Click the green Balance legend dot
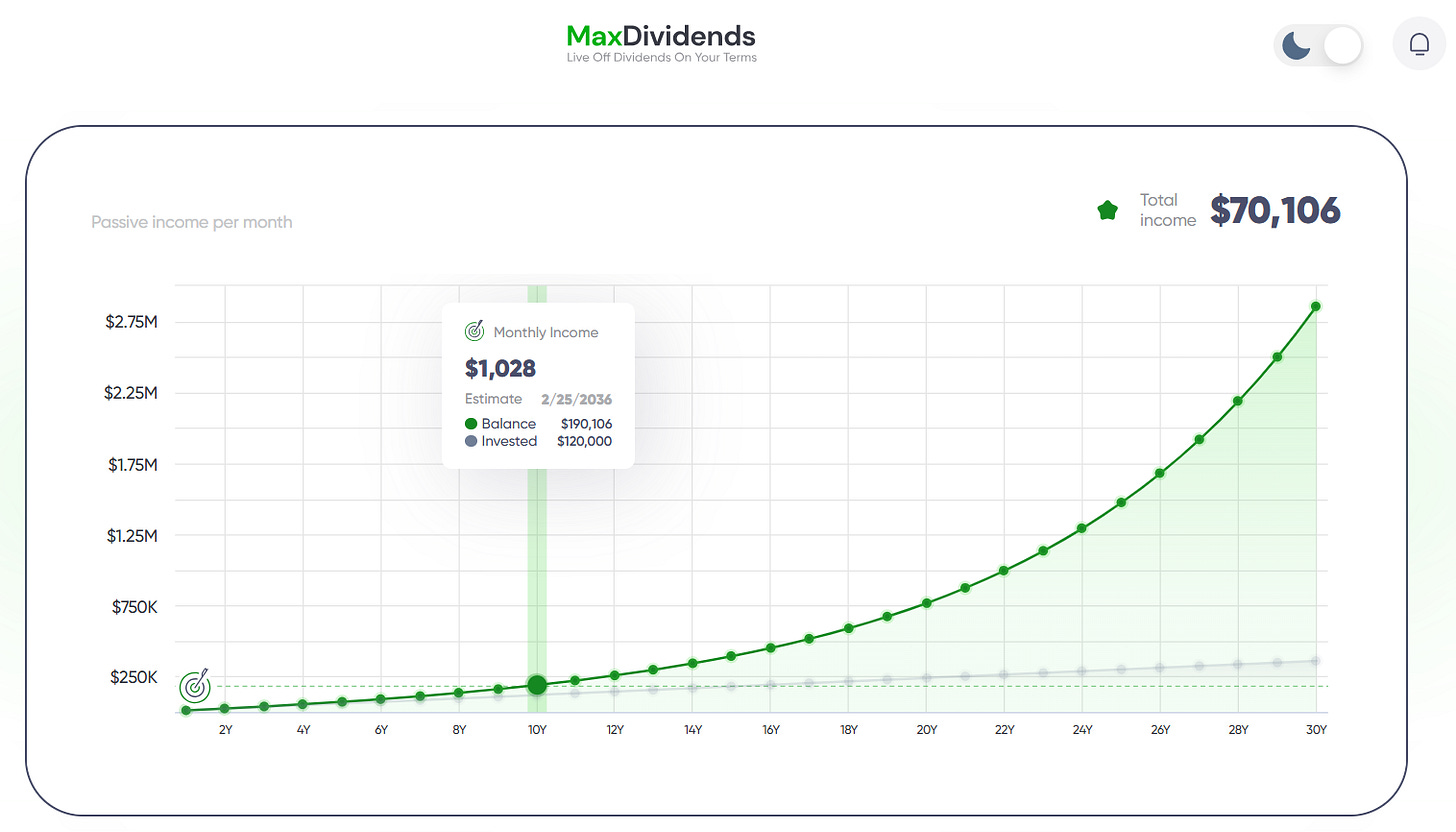 coord(471,424)
